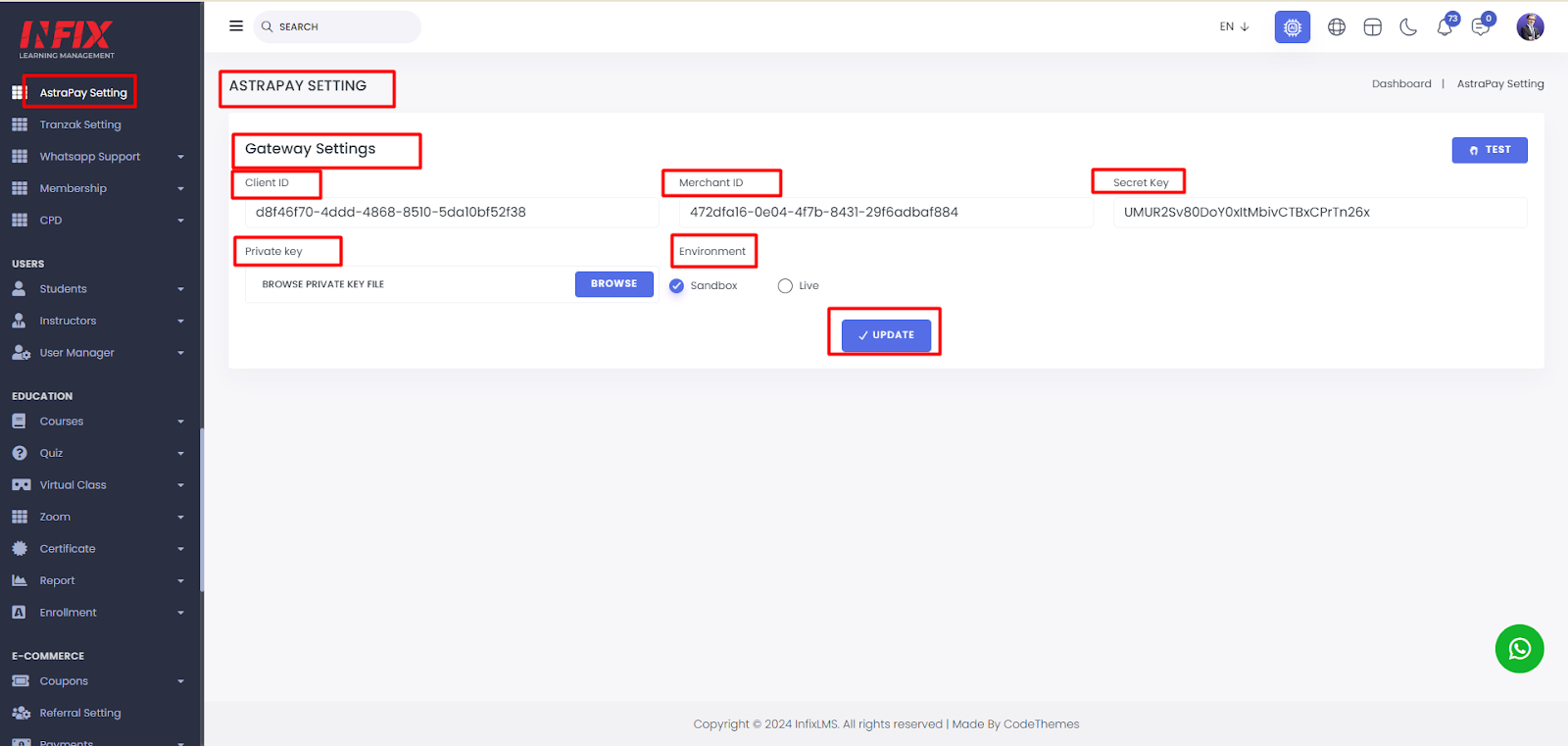
Task: Open AstraPay Setting in sidebar
Action: 83,93
